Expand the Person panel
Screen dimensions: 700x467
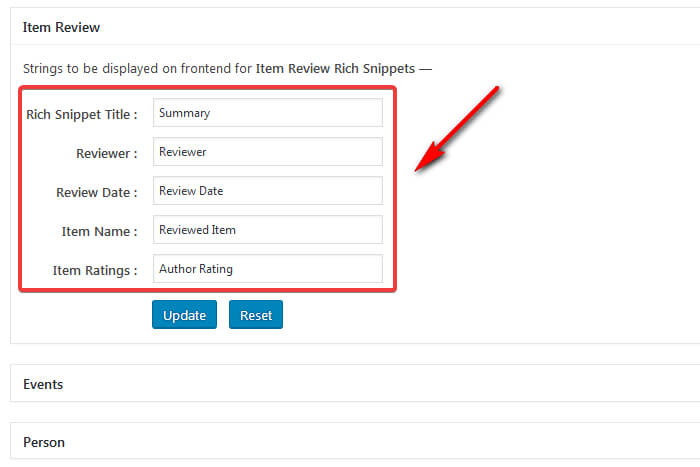(x=43, y=442)
